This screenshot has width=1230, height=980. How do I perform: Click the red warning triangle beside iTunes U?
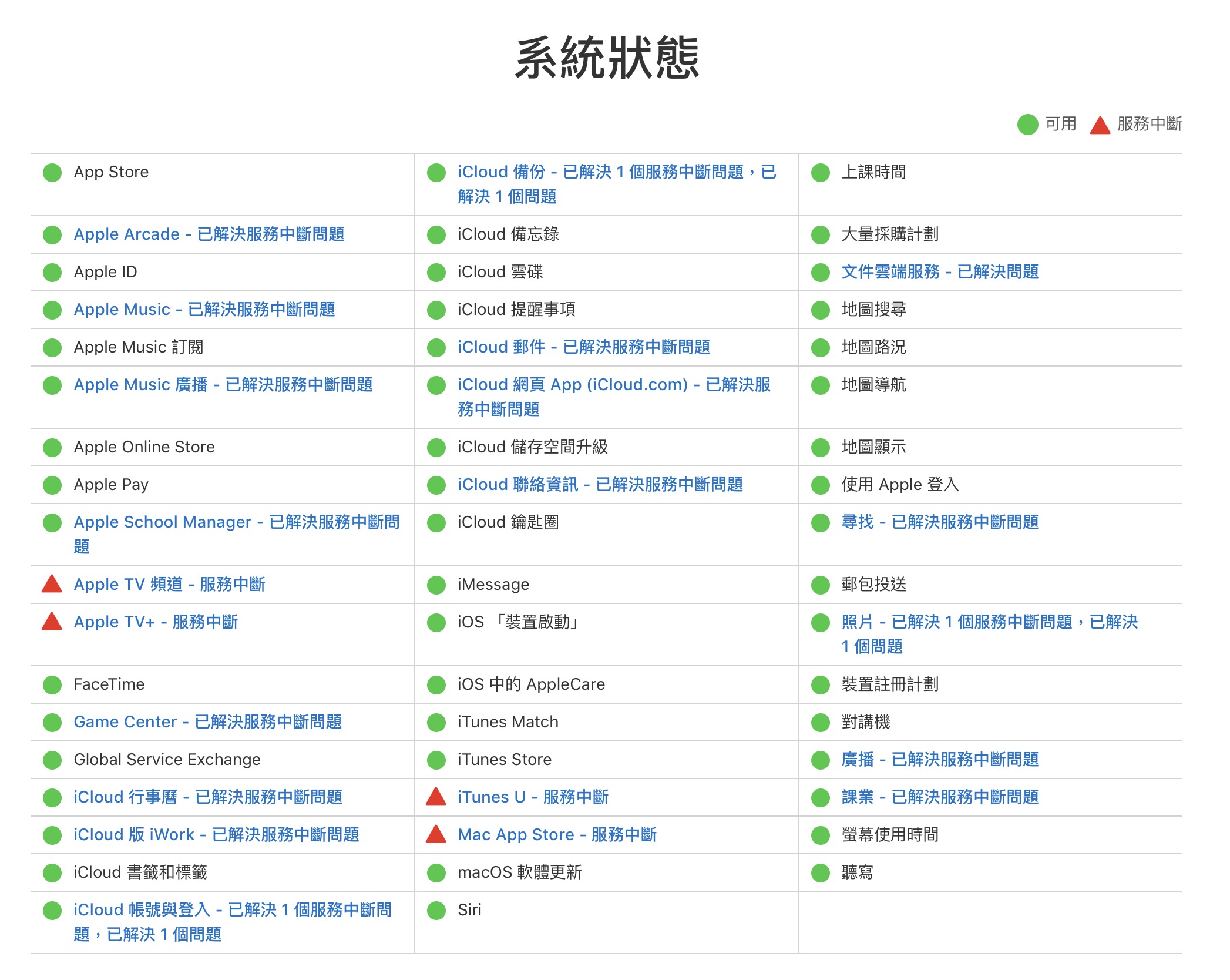click(x=436, y=797)
